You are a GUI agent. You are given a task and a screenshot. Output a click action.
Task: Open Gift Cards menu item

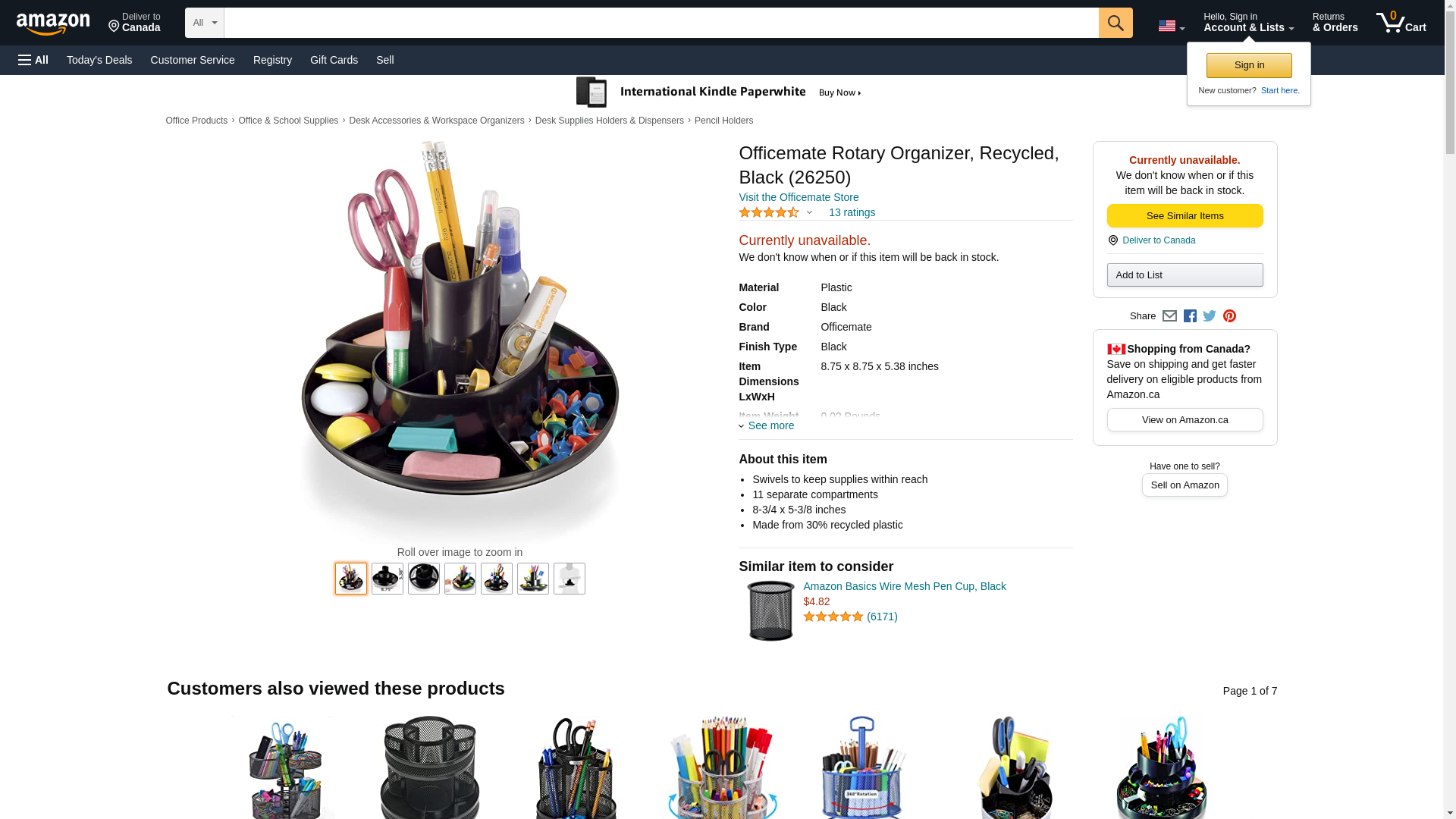click(334, 60)
